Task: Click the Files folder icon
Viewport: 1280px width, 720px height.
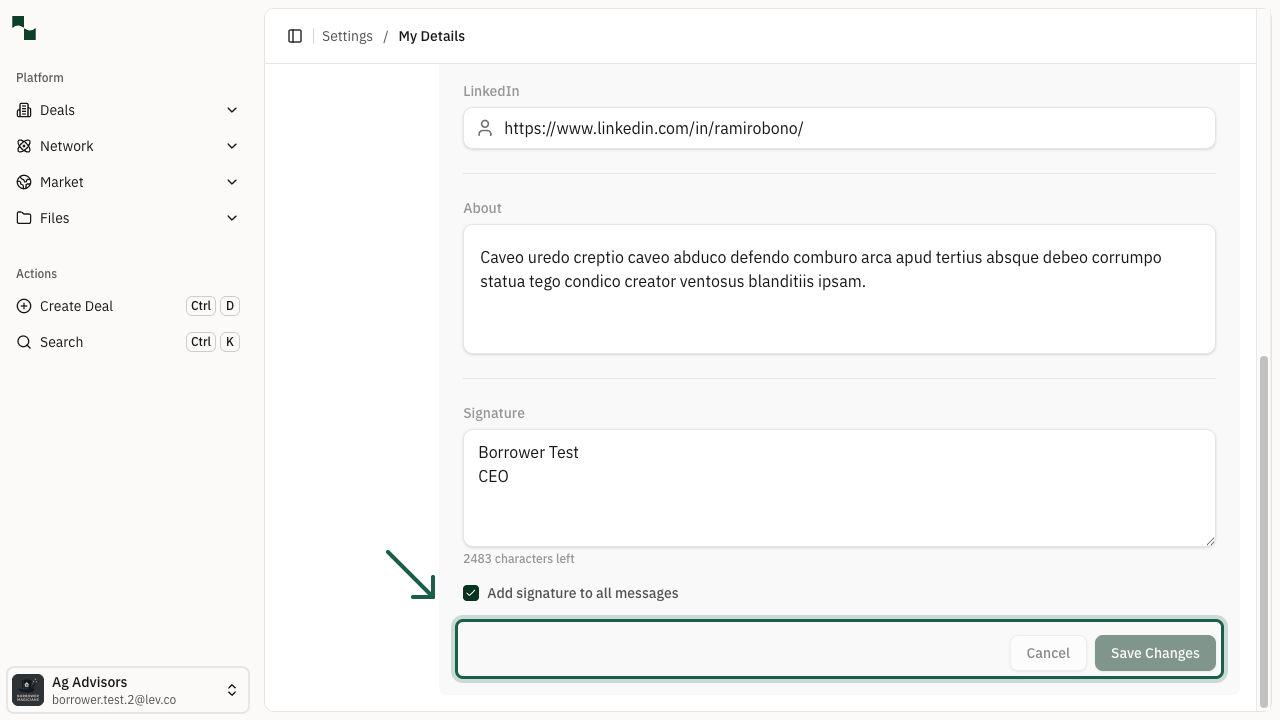Action: click(24, 218)
